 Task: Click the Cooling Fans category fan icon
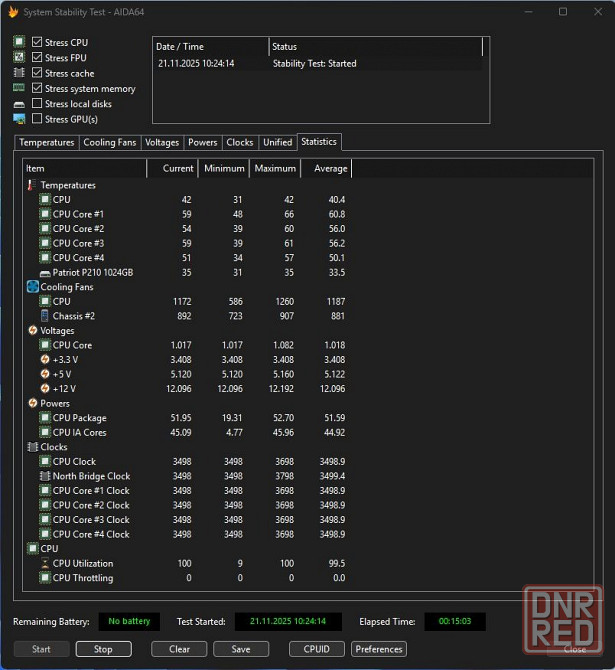tap(32, 287)
